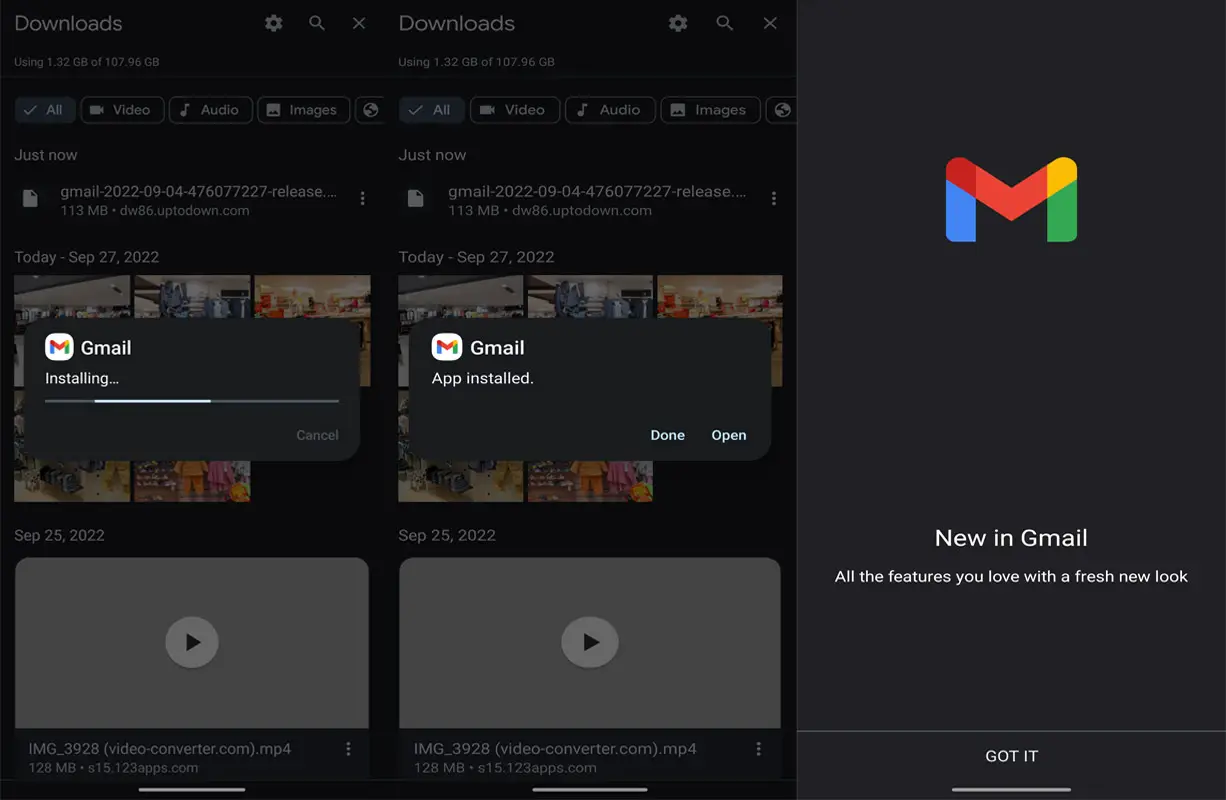The image size is (1226, 800).
Task: Tap search icon in left Downloads screen
Action: 317,23
